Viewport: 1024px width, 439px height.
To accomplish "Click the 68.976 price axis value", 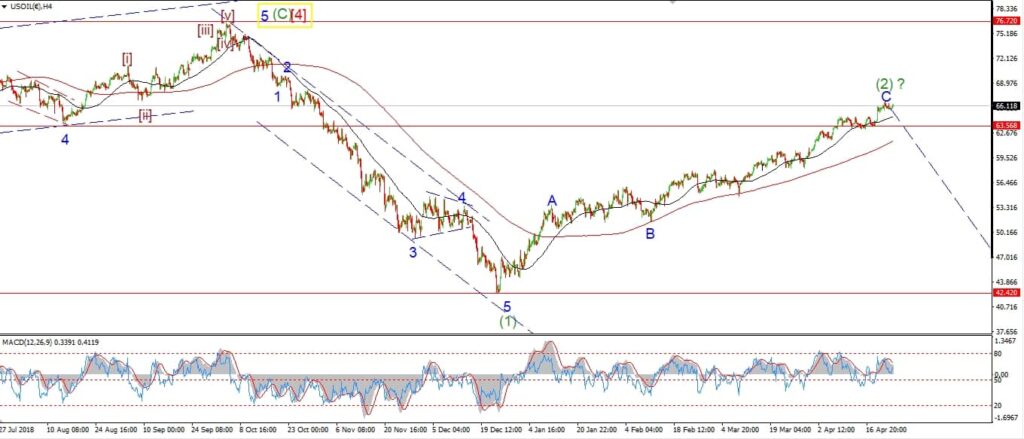I will click(x=1006, y=83).
